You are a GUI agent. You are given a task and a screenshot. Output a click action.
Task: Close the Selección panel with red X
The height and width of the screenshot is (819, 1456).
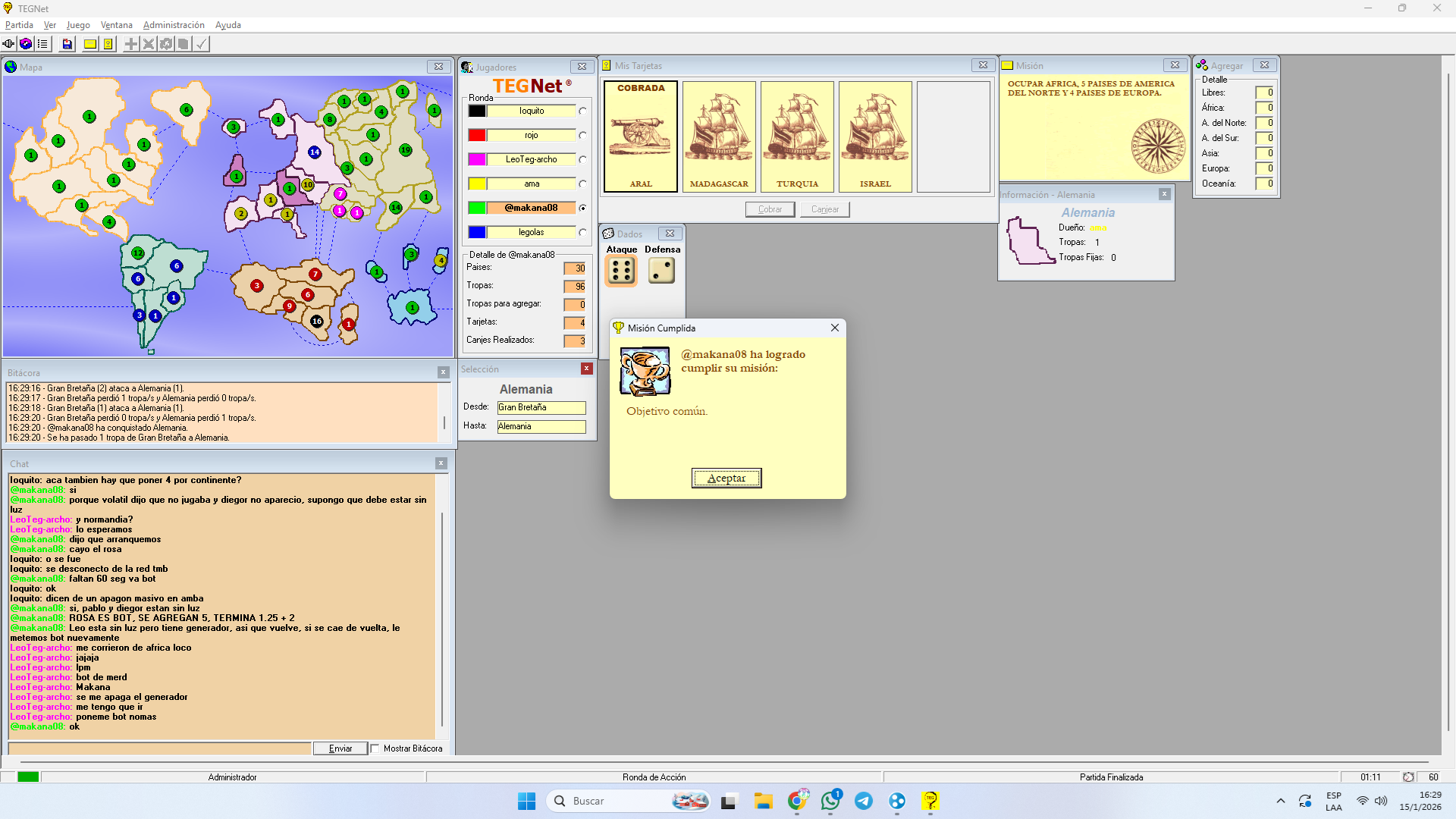click(586, 369)
